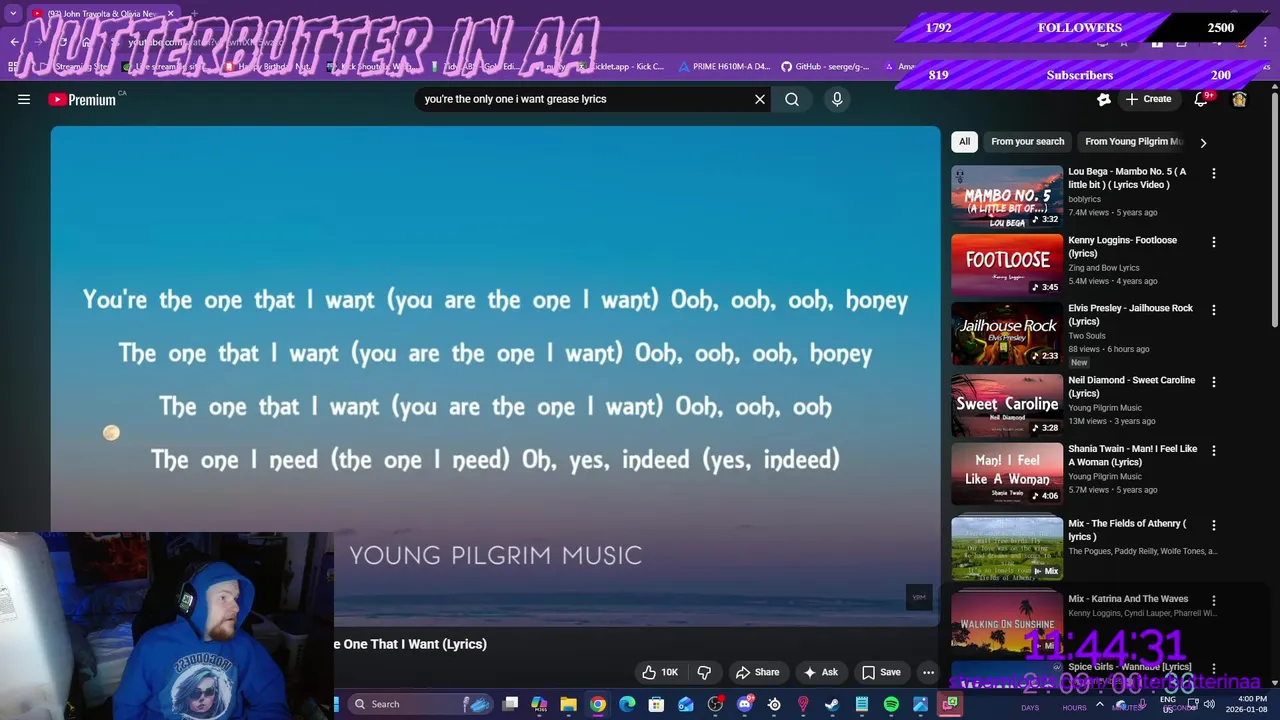Open options for Fields of Athenry mix

point(1214,525)
